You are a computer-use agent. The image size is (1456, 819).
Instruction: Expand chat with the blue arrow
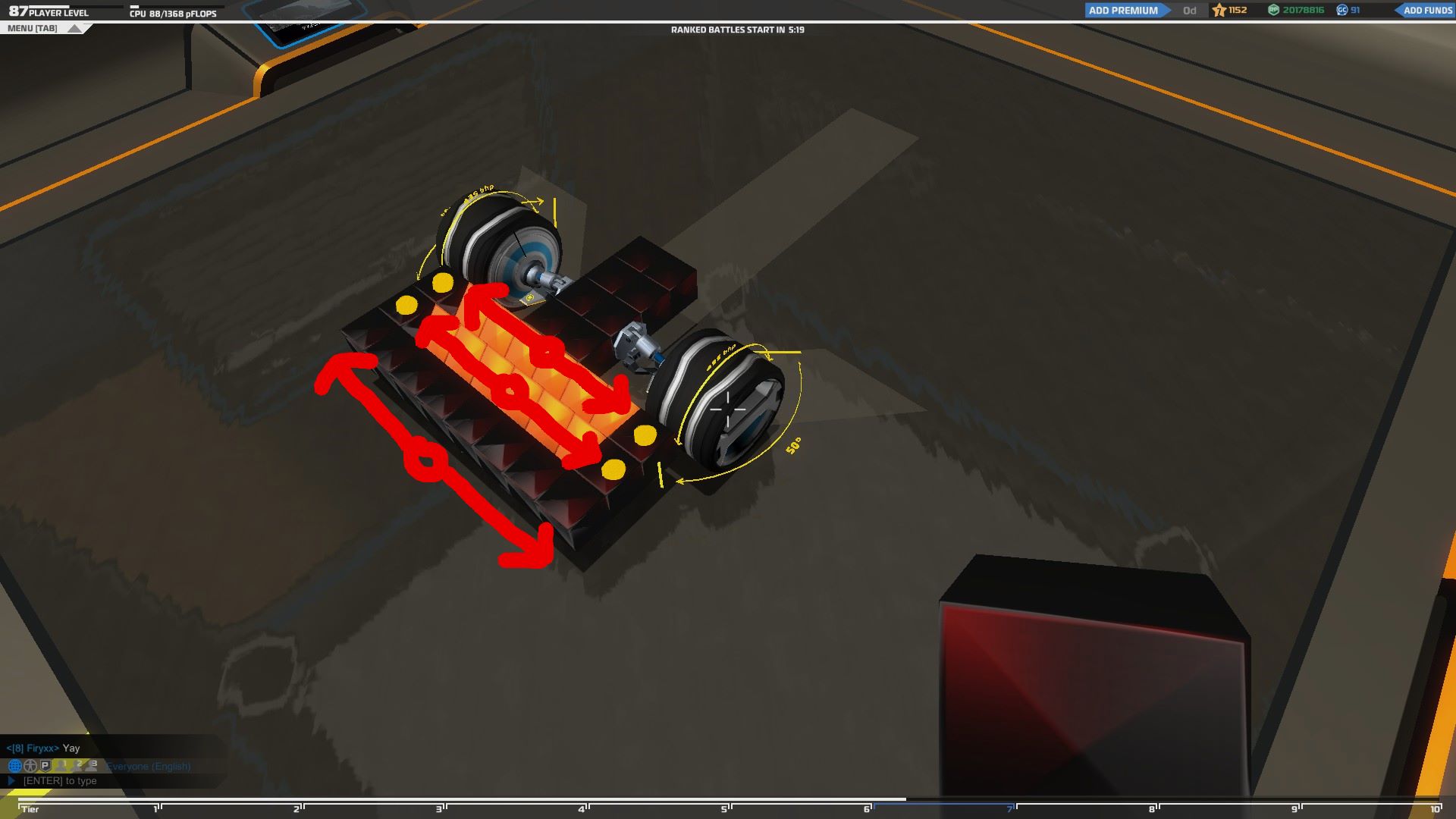point(11,781)
